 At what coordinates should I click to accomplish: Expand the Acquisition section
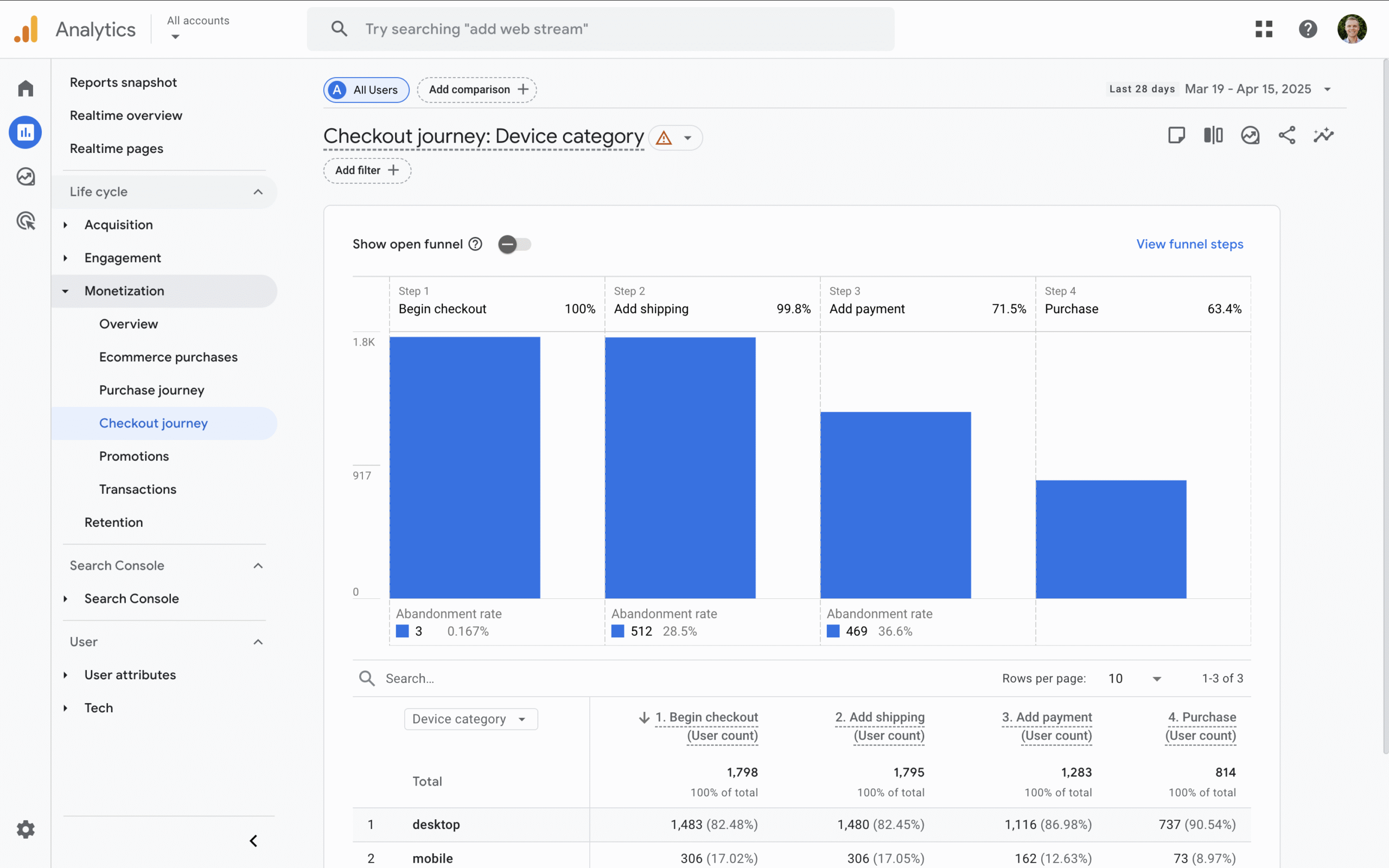[118, 225]
